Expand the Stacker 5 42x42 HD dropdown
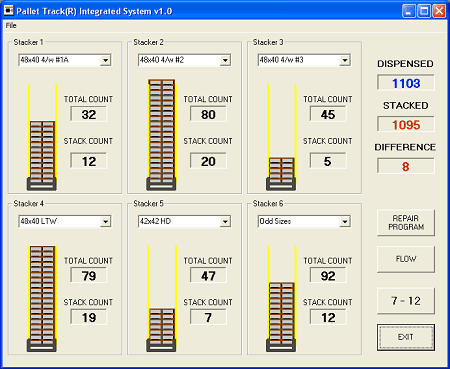The height and width of the screenshot is (369, 450). pos(225,221)
